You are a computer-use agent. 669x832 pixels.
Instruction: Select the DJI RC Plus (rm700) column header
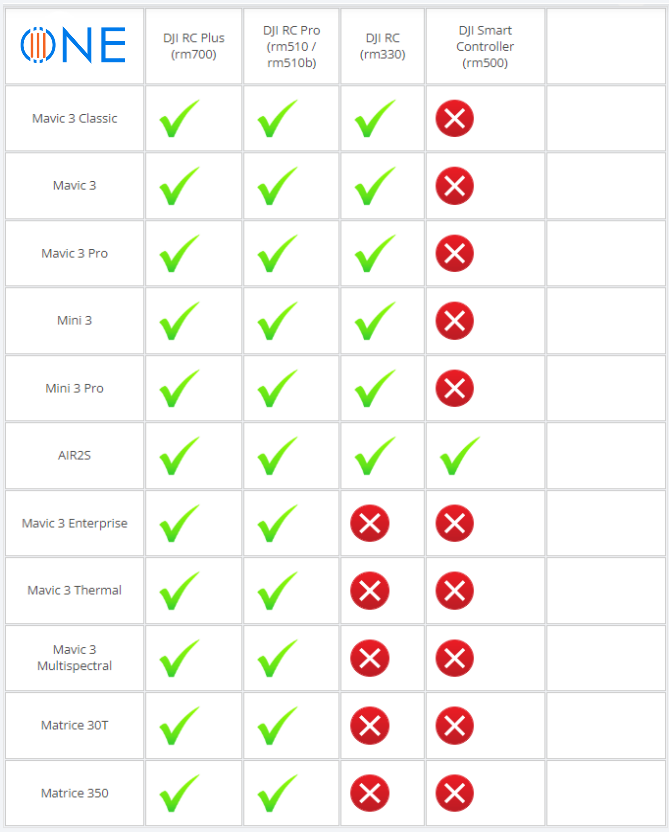point(194,46)
